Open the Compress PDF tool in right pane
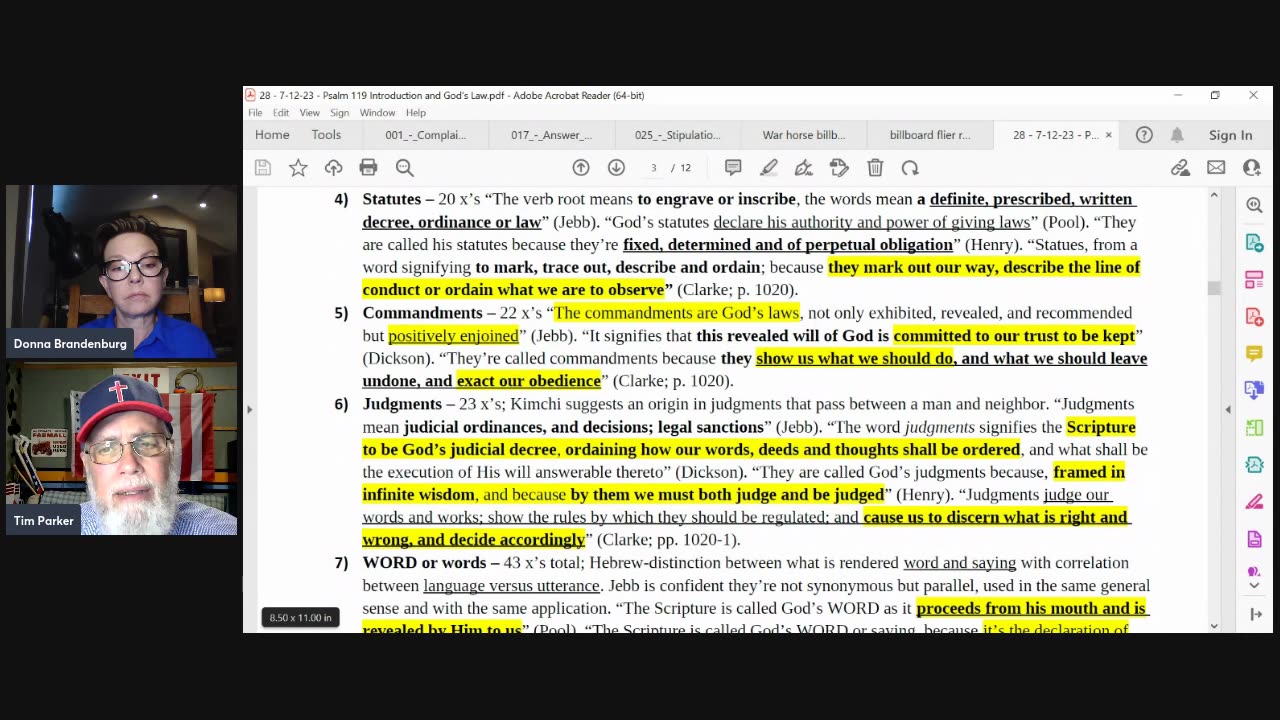 1254,465
